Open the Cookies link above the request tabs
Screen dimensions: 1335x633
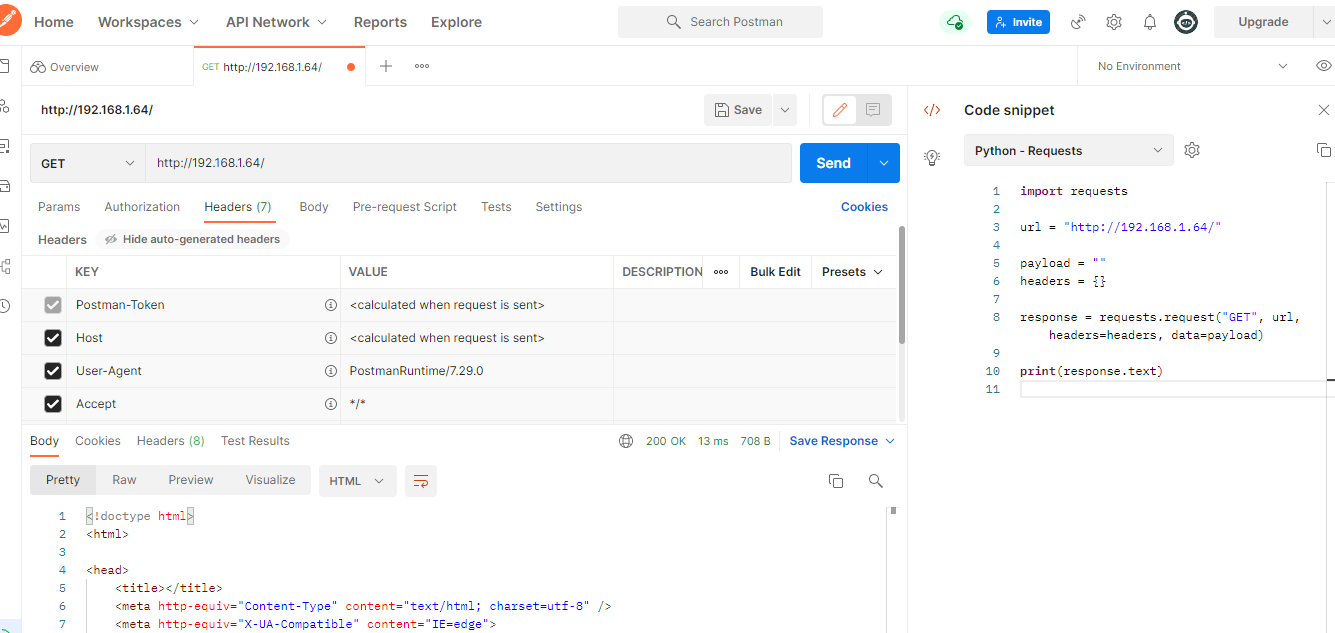pos(863,207)
